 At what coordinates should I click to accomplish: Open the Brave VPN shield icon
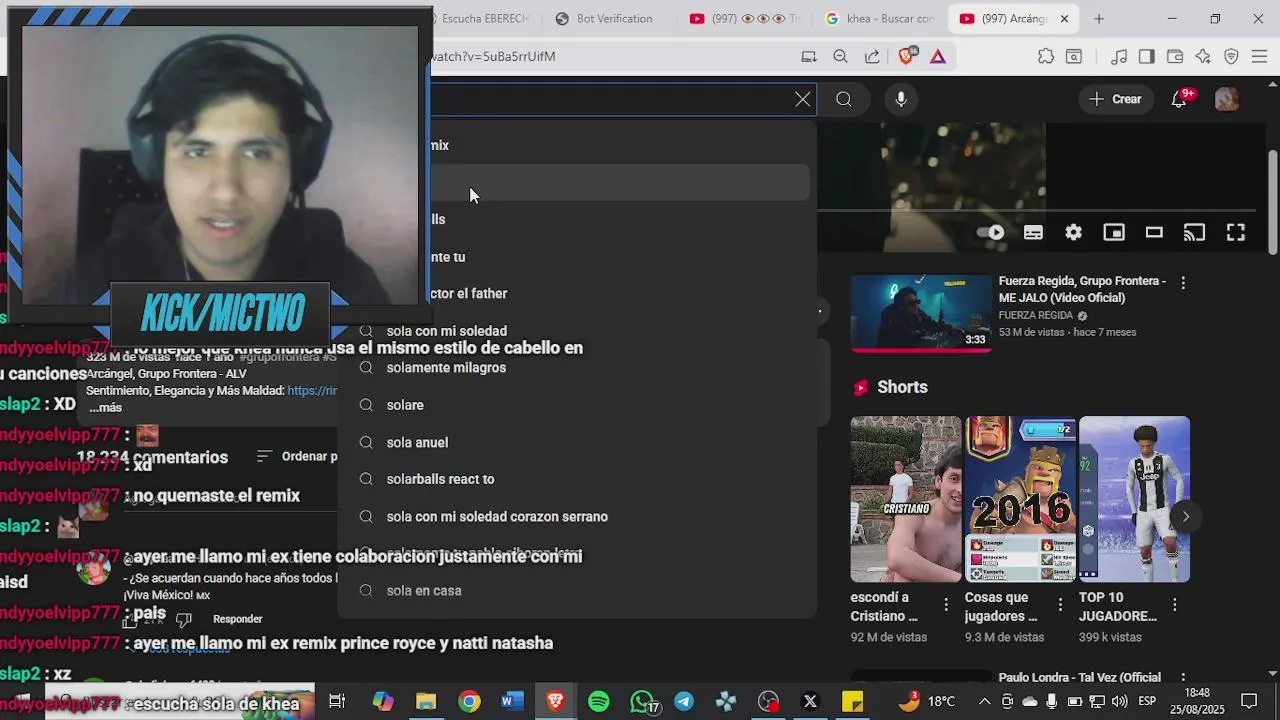[x=1231, y=56]
